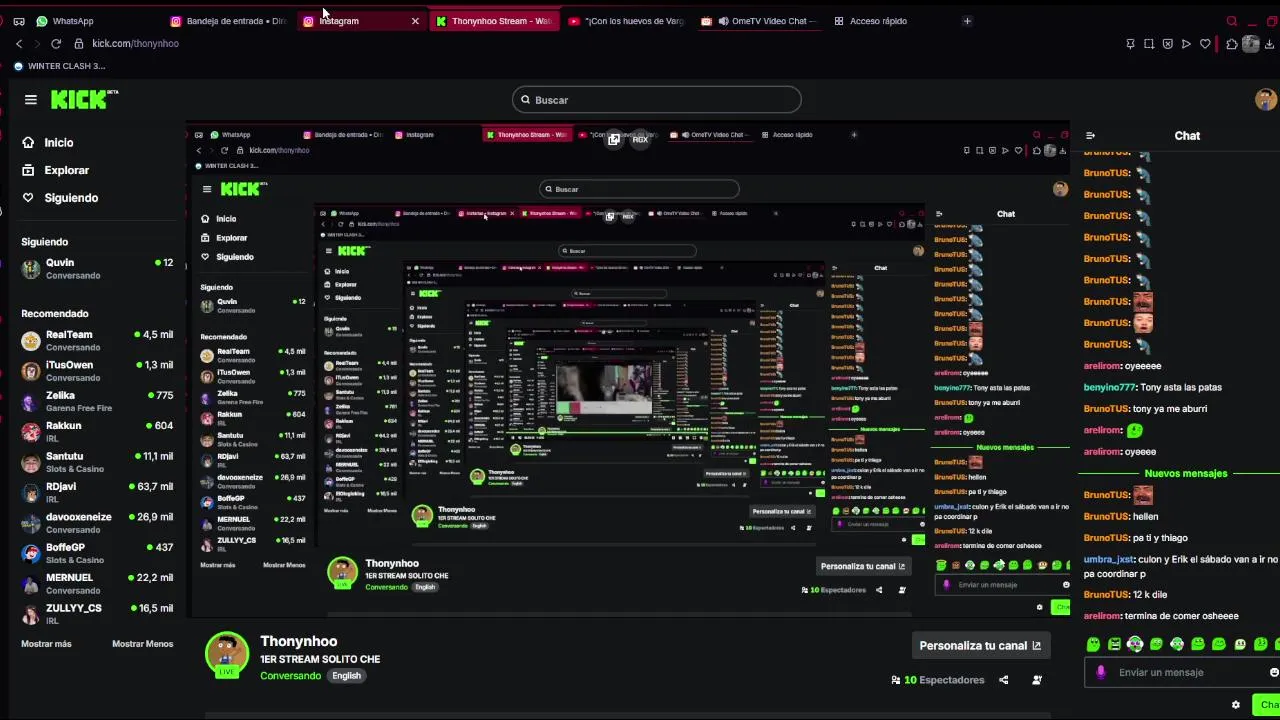Close the Instagram tab
Image resolution: width=1280 pixels, height=720 pixels.
pyautogui.click(x=415, y=21)
